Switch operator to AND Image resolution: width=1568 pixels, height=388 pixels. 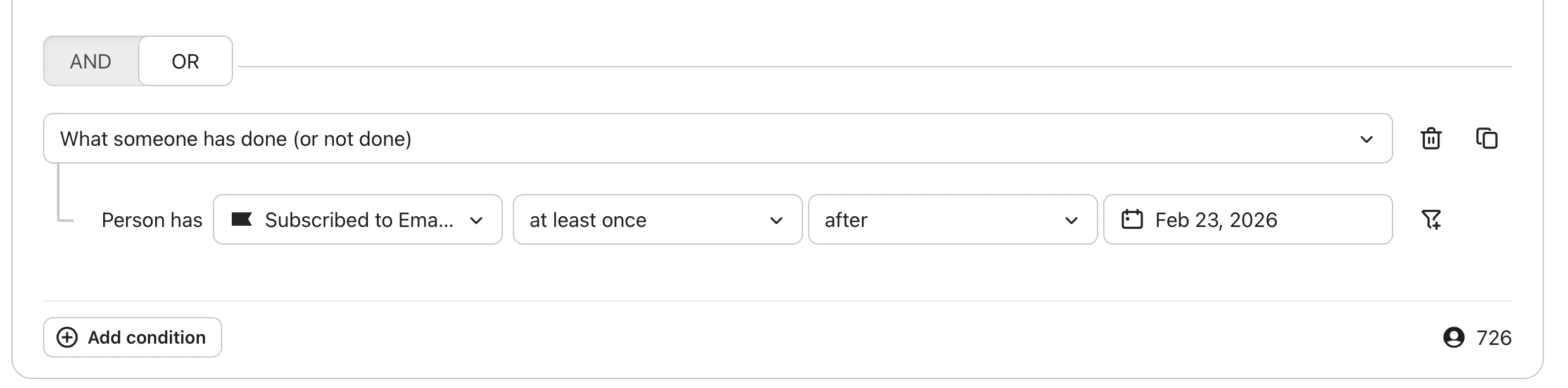pyautogui.click(x=91, y=61)
